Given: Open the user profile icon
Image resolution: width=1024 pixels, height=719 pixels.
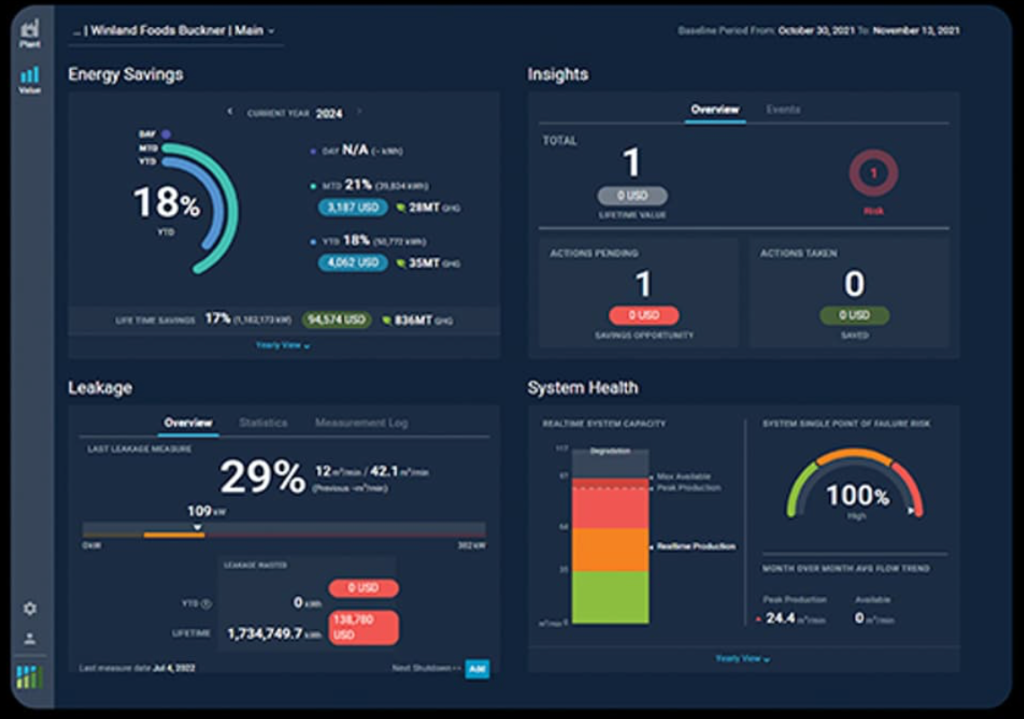Looking at the screenshot, I should (29, 638).
